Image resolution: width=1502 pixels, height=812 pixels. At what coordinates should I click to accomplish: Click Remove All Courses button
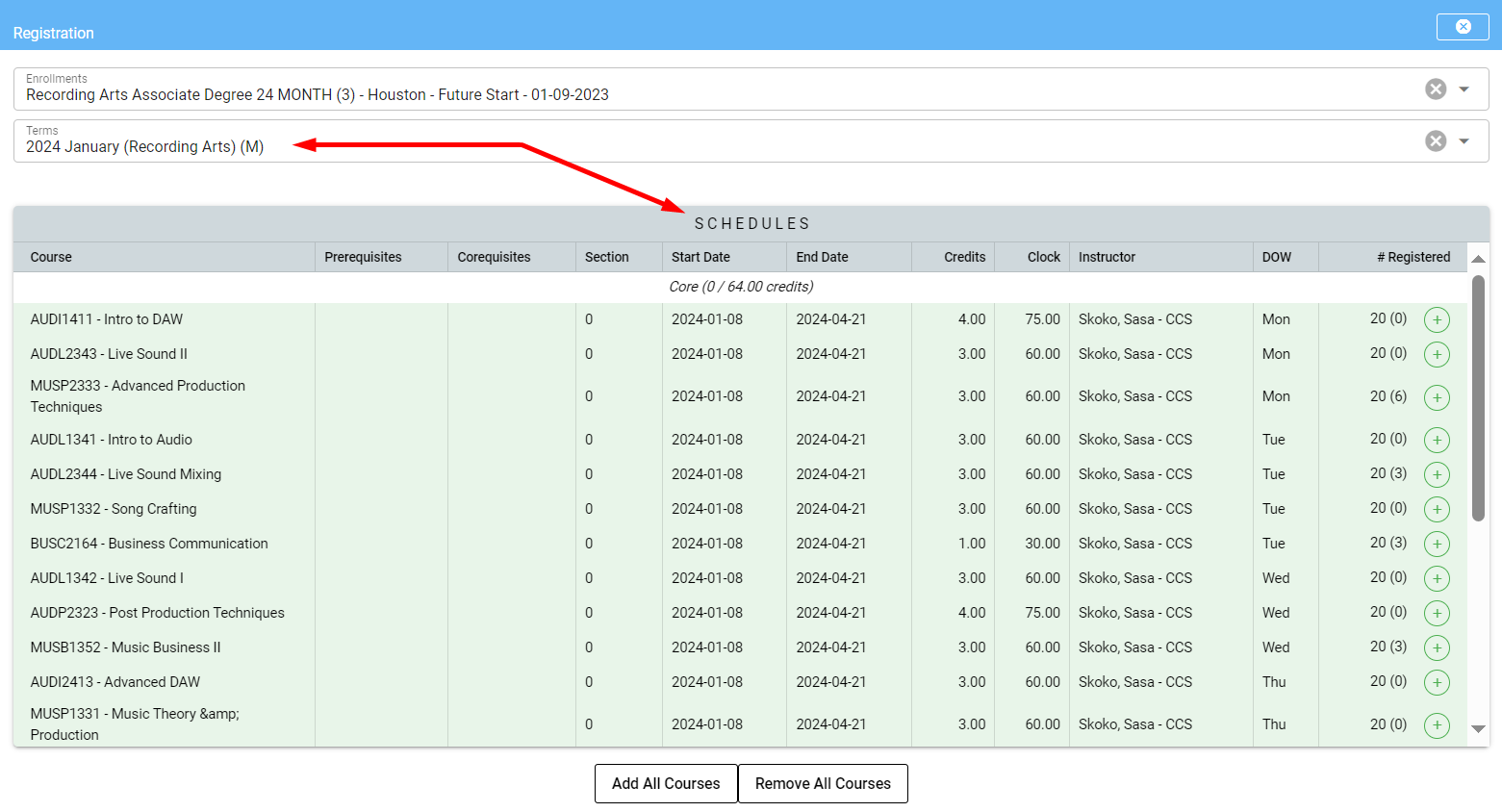[823, 783]
